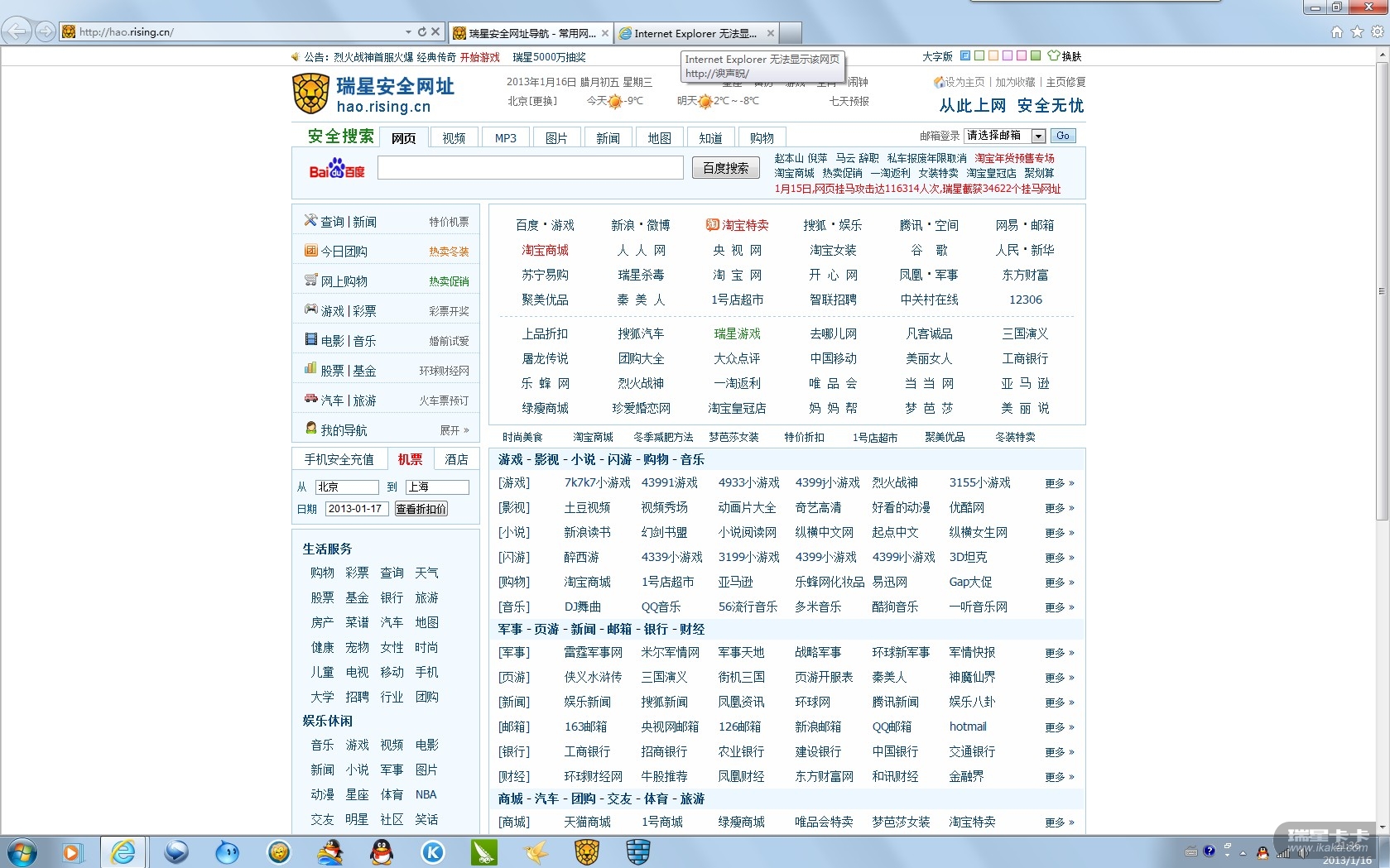Refresh the page with the reload icon
1390x868 pixels.
click(422, 32)
